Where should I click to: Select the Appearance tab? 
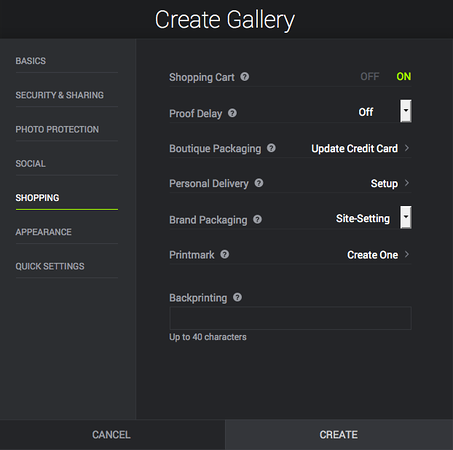pyautogui.click(x=44, y=232)
